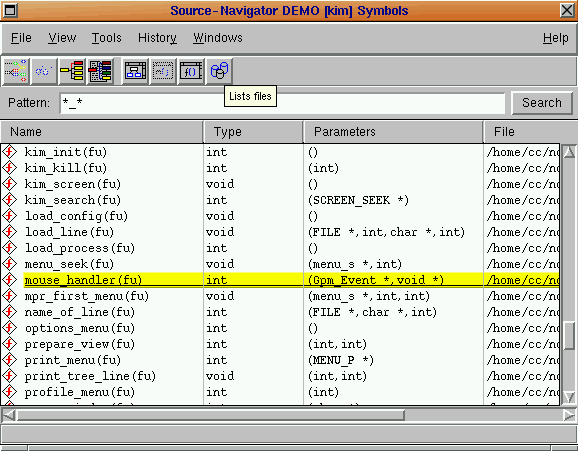Sort by the File column header
578x451 pixels.
pyautogui.click(x=530, y=132)
